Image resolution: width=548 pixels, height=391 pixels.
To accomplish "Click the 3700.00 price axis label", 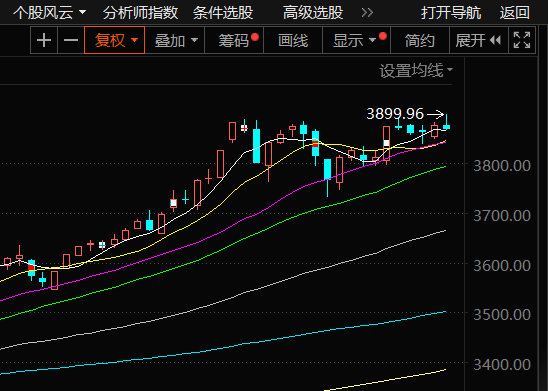I will click(502, 216).
